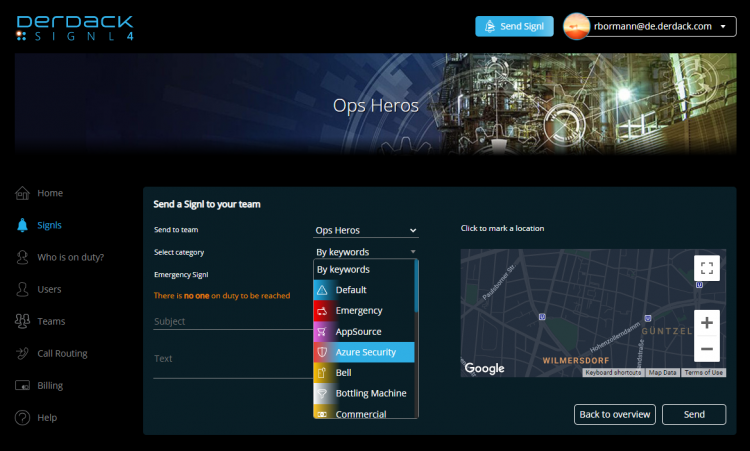750x451 pixels.
Task: Click the Home house icon
Action: (x=22, y=193)
